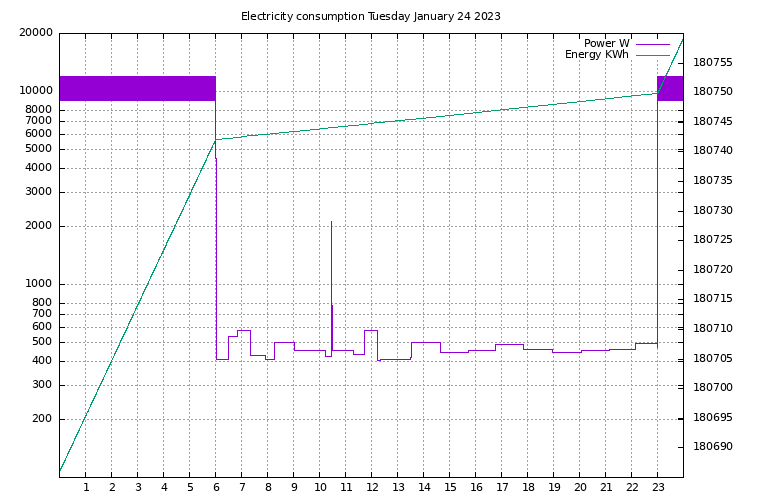Click the right axis label 180750
The image size is (768, 500).
coord(713,92)
